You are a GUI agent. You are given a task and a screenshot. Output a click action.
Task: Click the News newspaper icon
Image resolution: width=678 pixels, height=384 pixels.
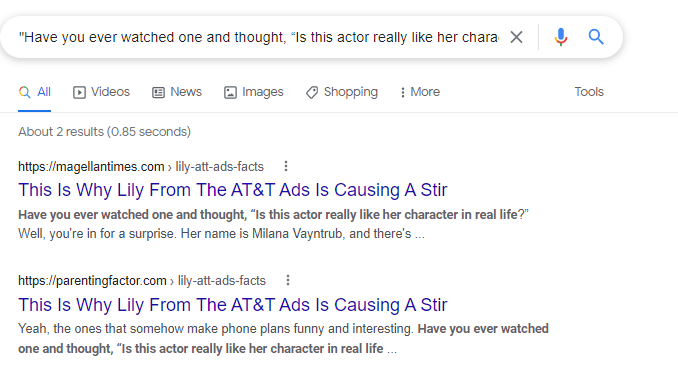coord(158,92)
